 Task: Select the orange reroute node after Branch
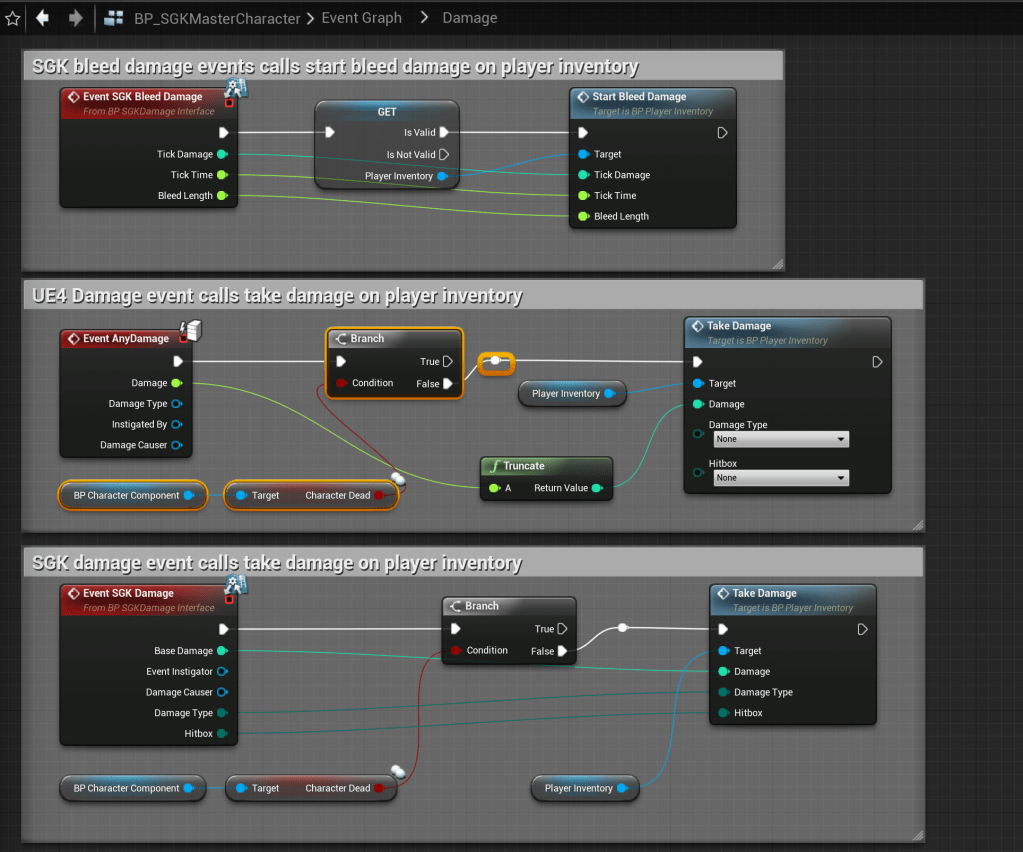pyautogui.click(x=495, y=361)
